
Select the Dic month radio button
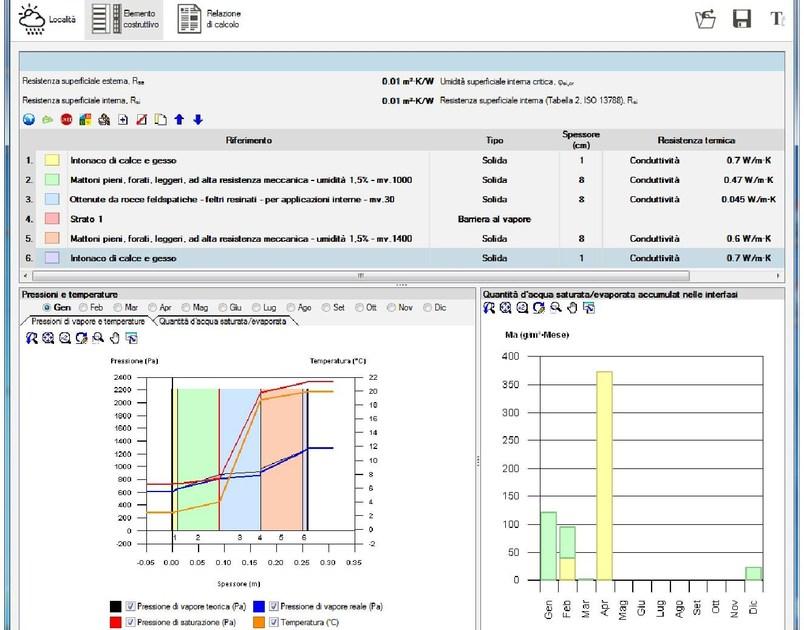(427, 308)
